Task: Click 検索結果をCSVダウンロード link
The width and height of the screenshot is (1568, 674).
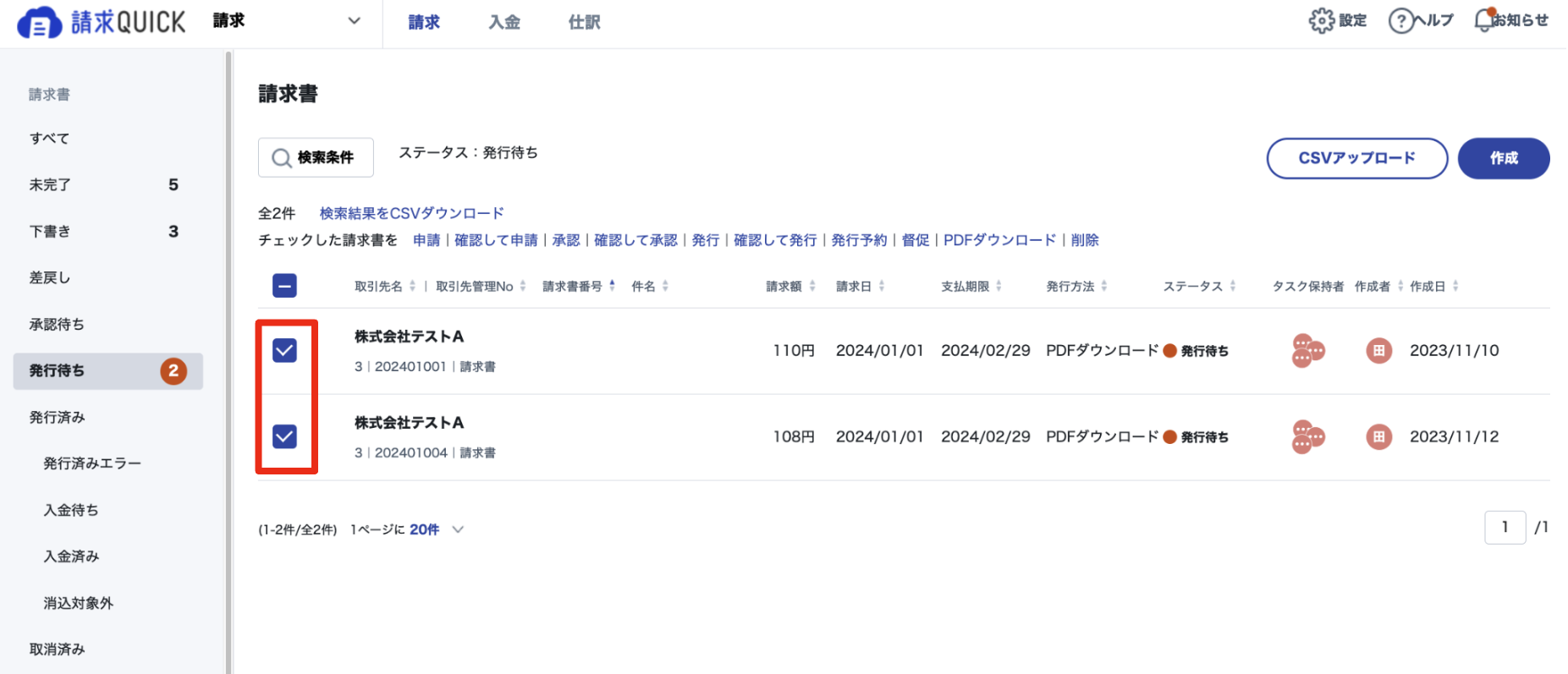Action: click(411, 213)
